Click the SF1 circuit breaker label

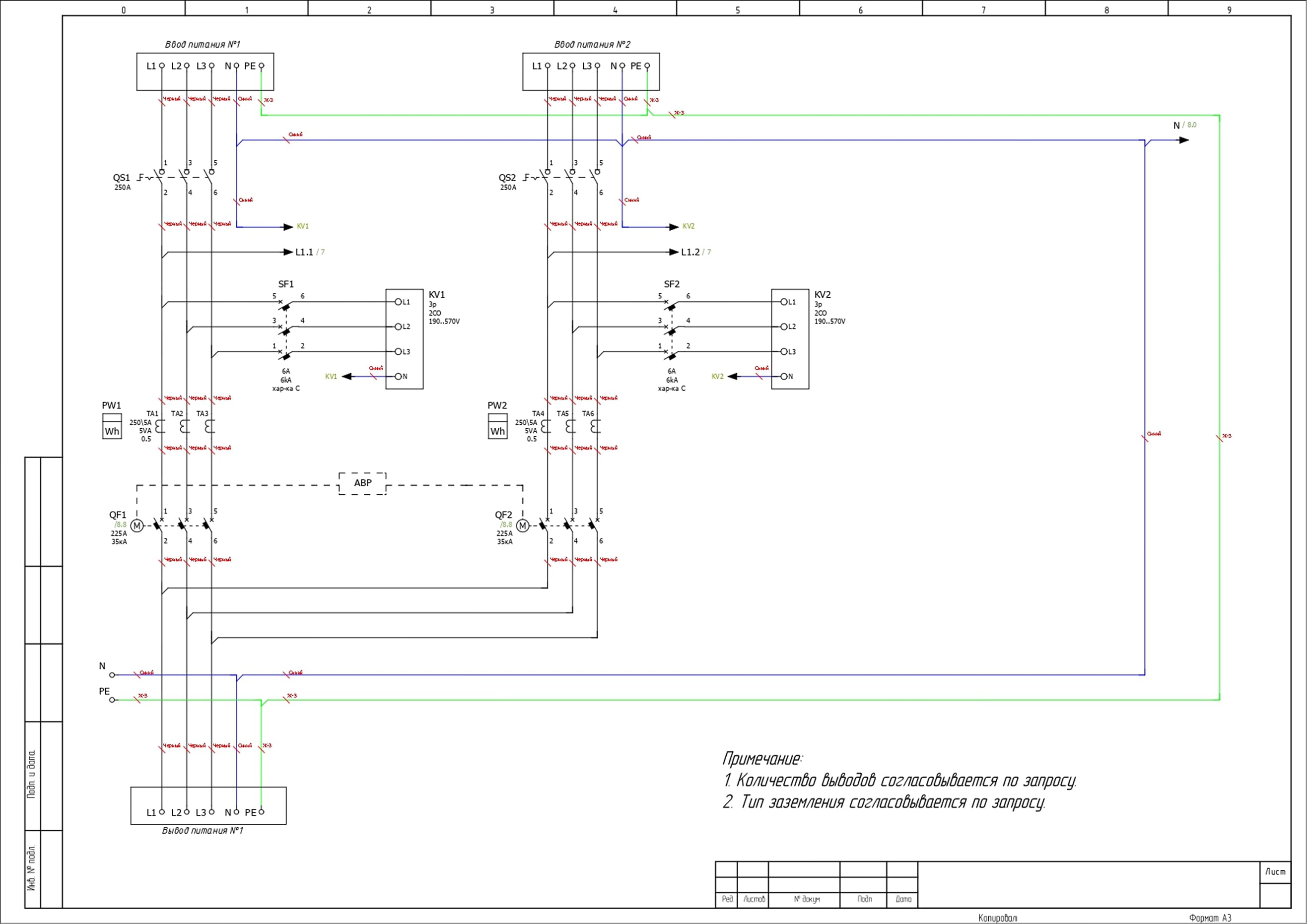coord(286,284)
